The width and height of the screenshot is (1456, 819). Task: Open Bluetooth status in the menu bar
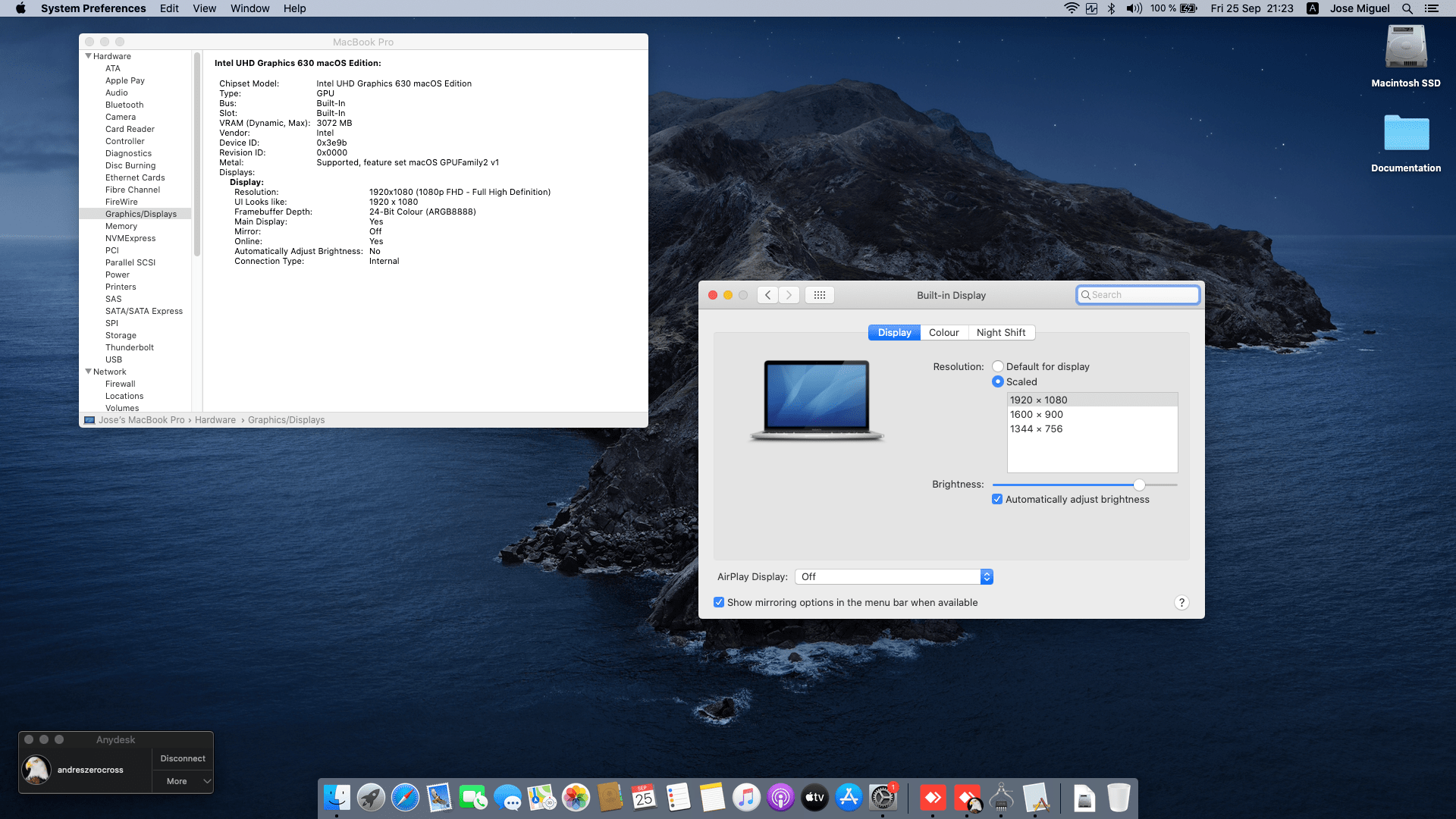(1111, 8)
